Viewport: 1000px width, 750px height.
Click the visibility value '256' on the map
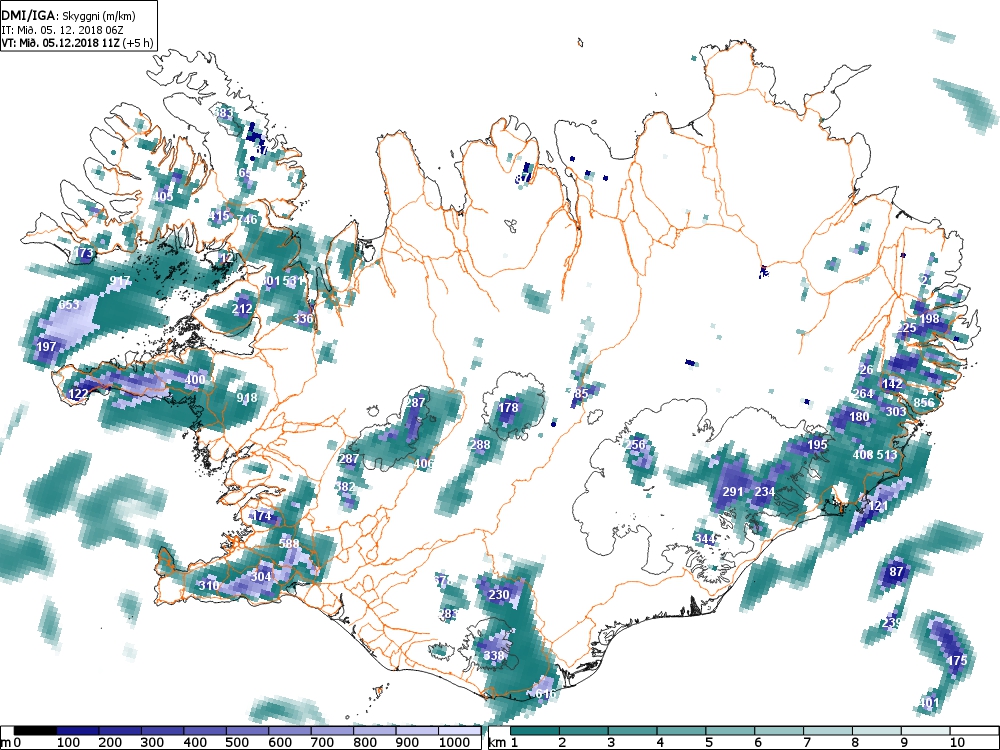pos(635,445)
